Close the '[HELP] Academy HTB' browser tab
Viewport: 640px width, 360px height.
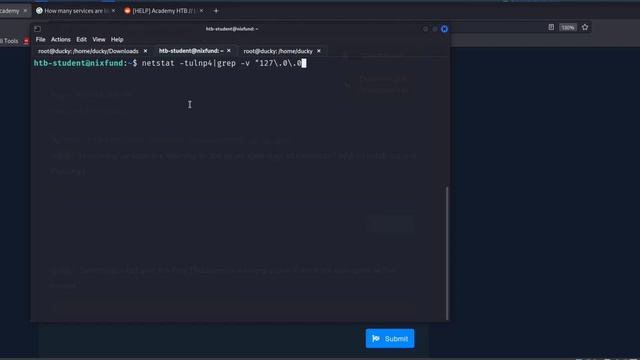pyautogui.click(x=202, y=11)
